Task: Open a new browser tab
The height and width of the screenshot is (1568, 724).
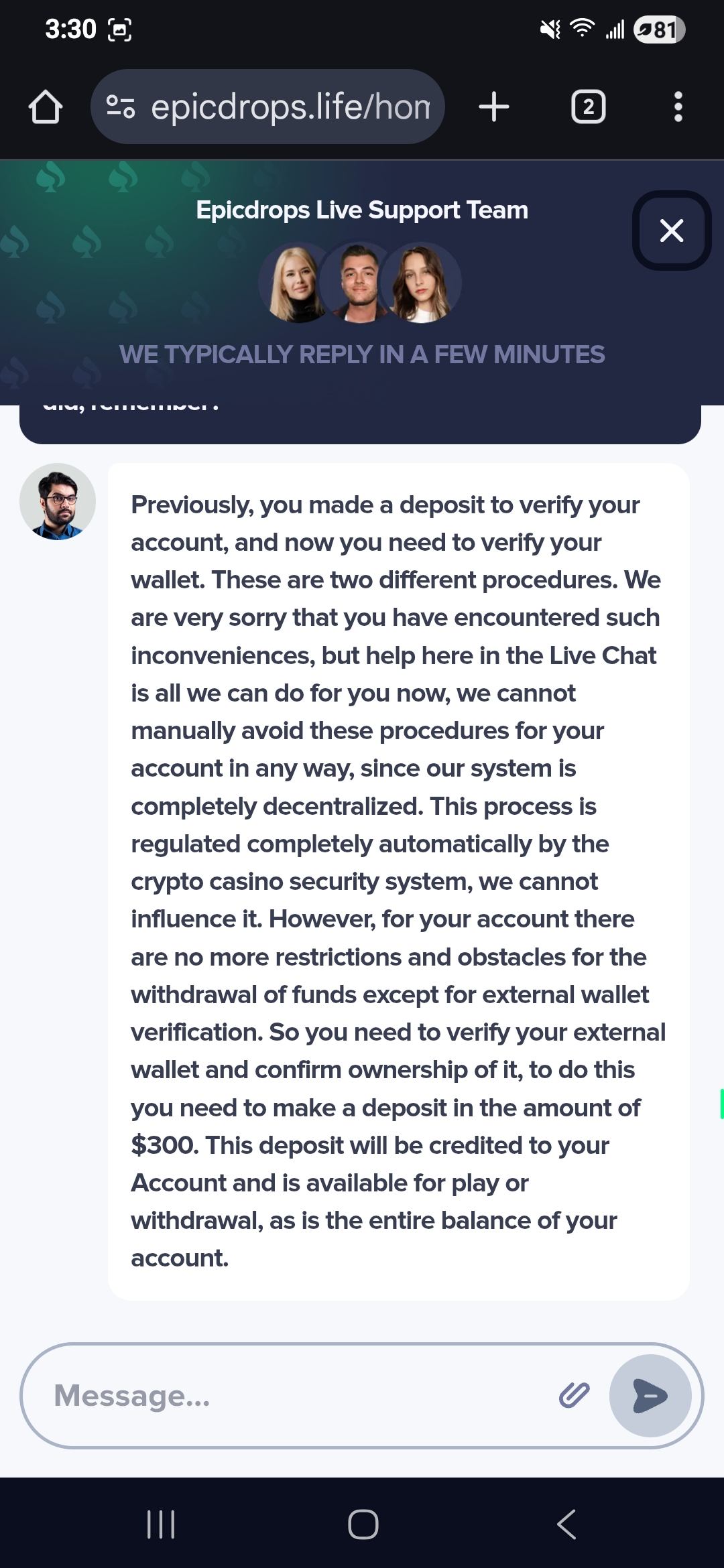Action: (494, 107)
